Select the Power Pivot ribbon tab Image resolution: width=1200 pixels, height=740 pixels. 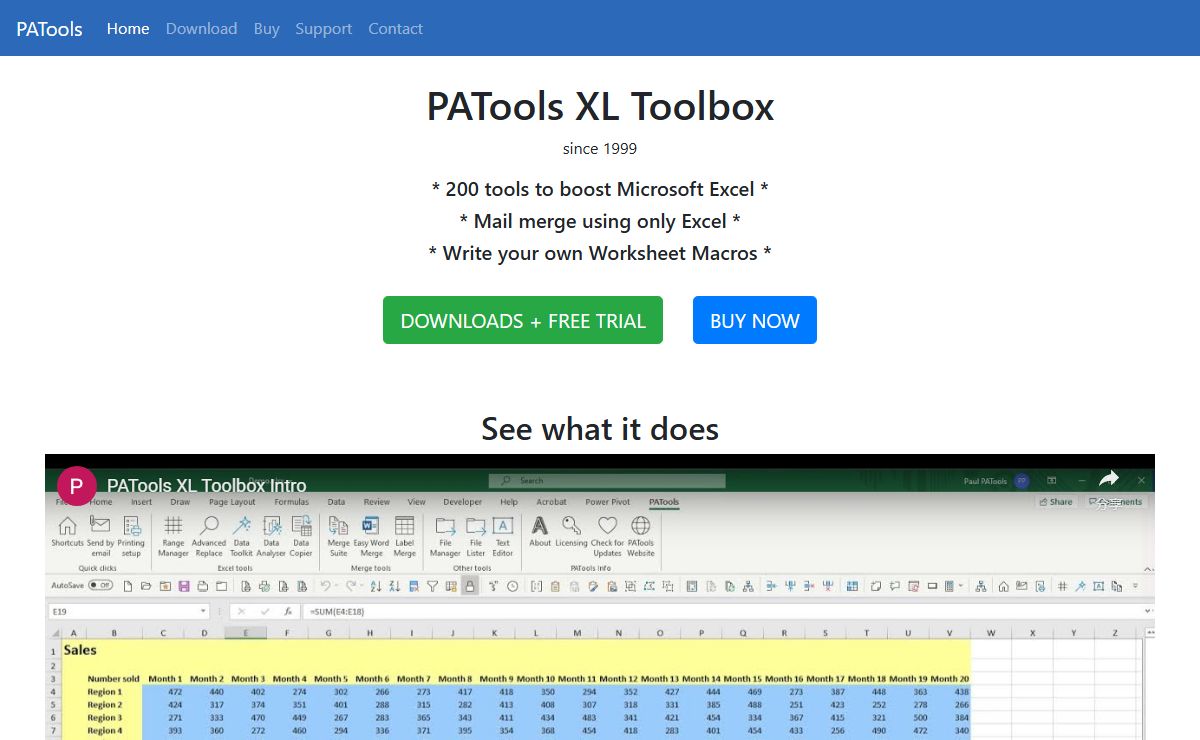[608, 502]
